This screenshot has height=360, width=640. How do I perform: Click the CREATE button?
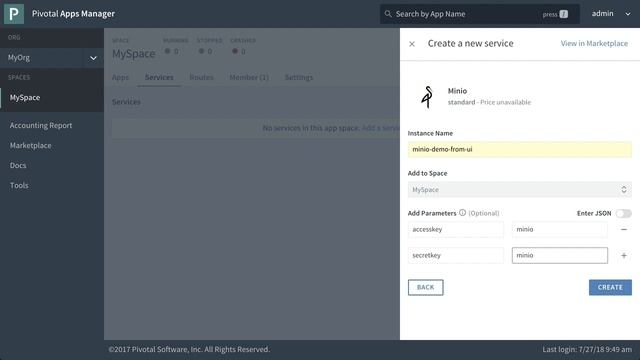pyautogui.click(x=610, y=287)
